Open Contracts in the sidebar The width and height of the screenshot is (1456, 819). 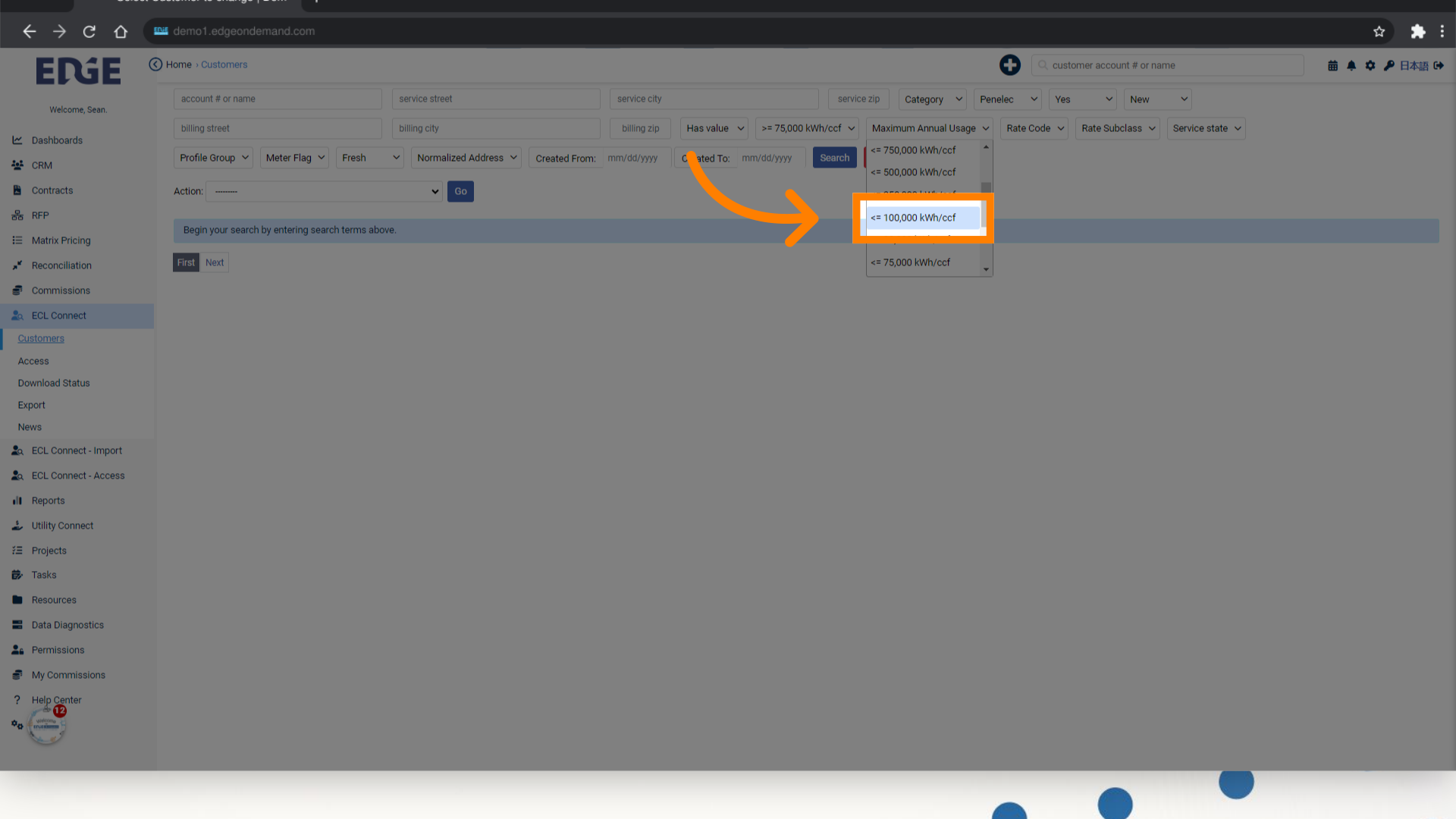click(x=52, y=190)
